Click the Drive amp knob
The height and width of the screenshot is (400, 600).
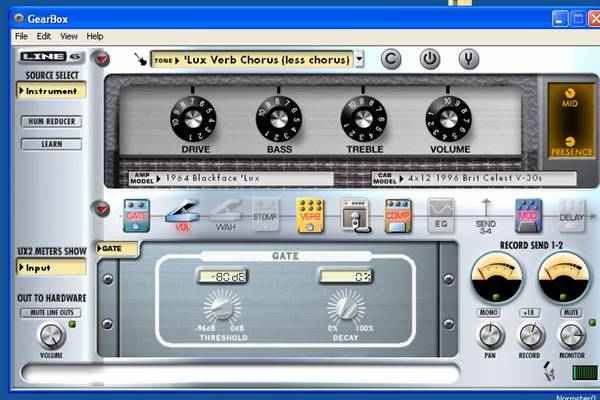pyautogui.click(x=193, y=119)
